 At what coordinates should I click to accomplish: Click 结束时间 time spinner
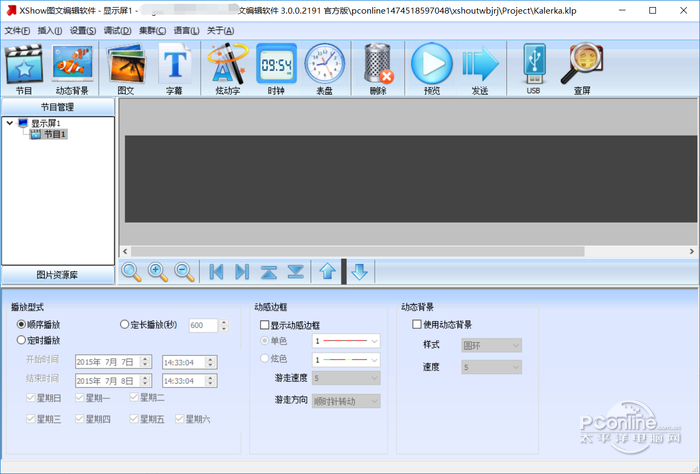(210, 380)
